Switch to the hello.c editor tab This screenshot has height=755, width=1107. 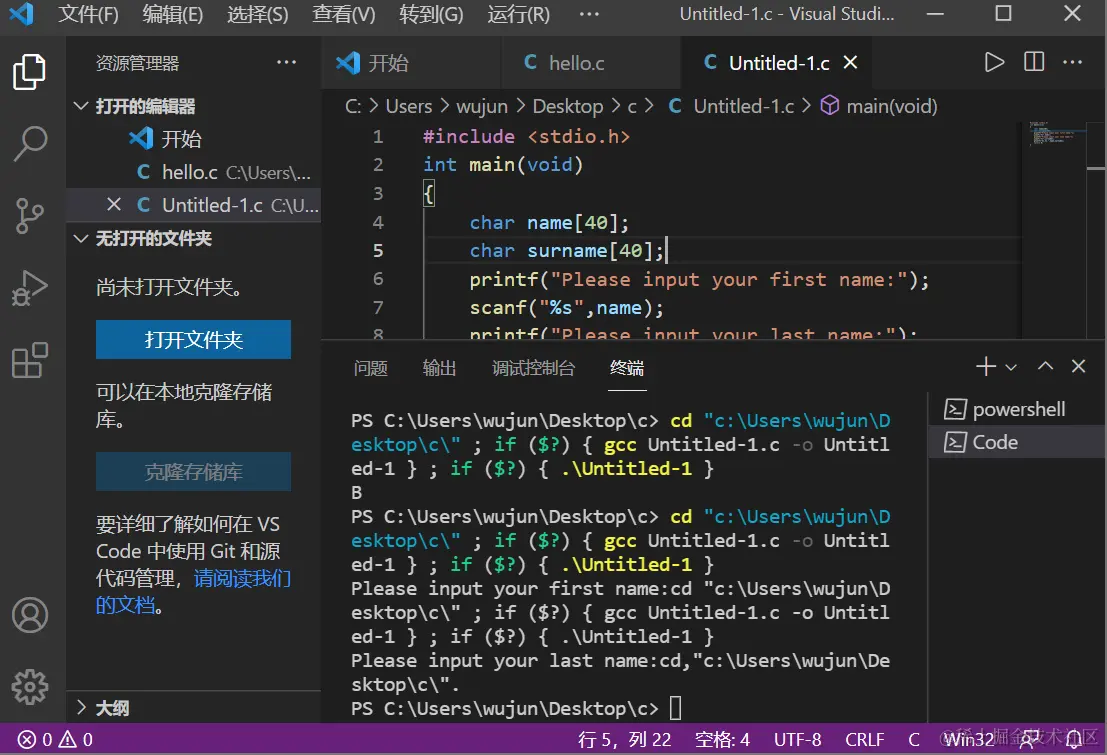click(591, 62)
